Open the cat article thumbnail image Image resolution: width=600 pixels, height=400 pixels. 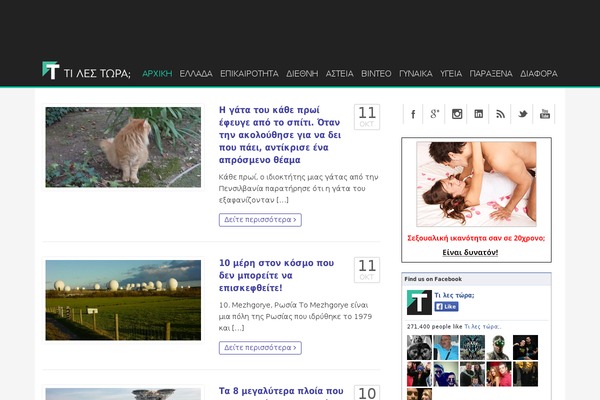(123, 147)
